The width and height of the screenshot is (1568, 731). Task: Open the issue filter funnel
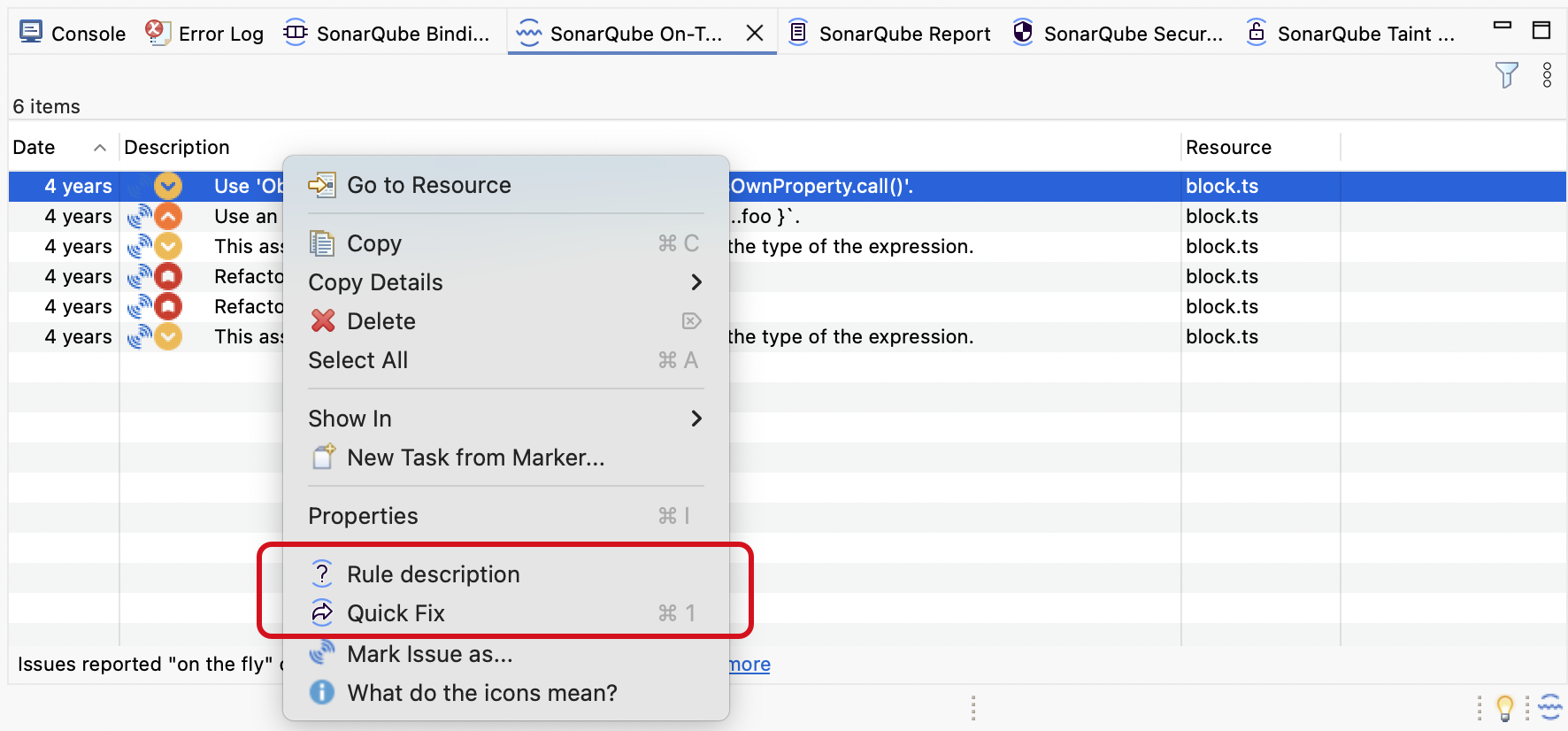[x=1506, y=75]
